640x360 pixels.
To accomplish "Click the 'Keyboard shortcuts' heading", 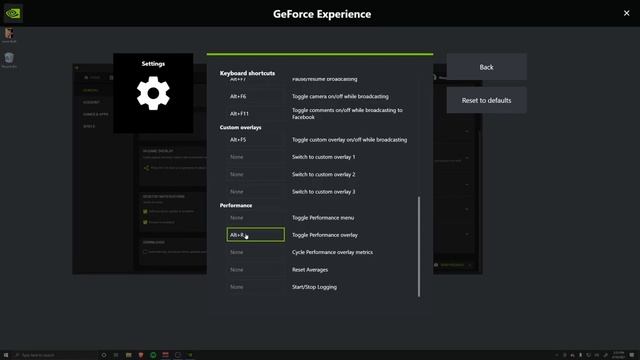I will (247, 73).
